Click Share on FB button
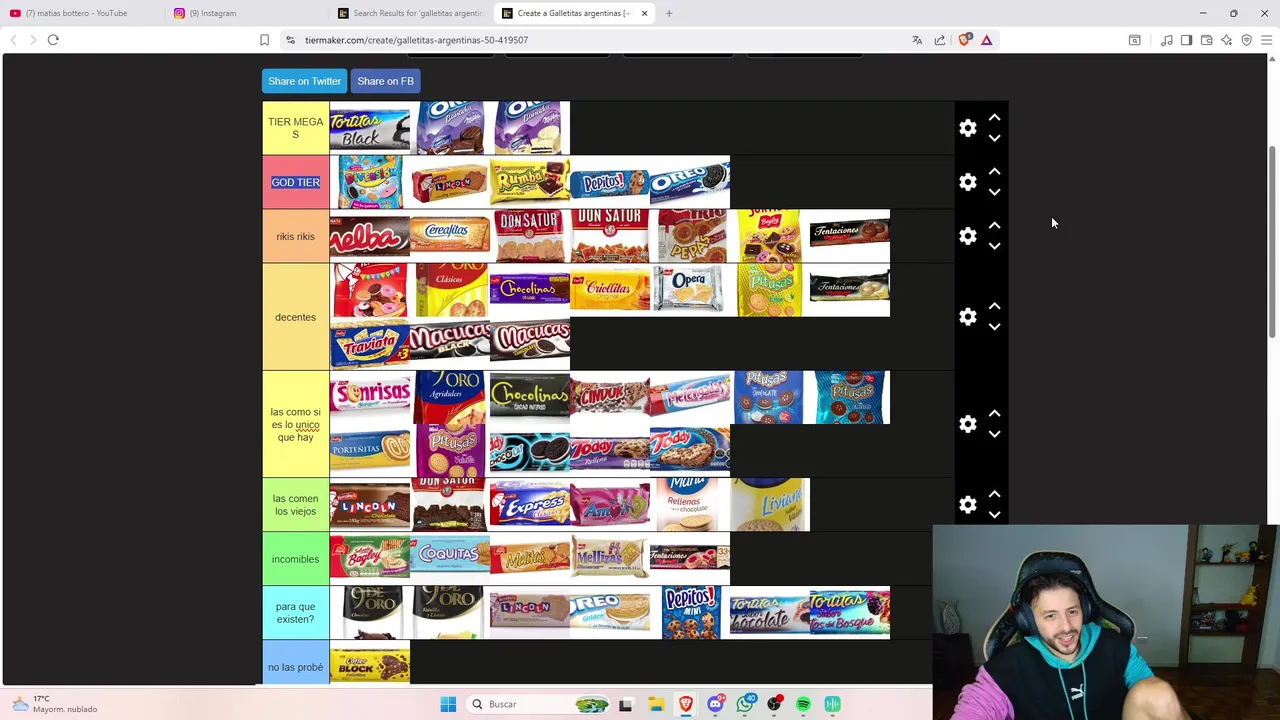Screen dimensions: 1280x720 [385, 81]
